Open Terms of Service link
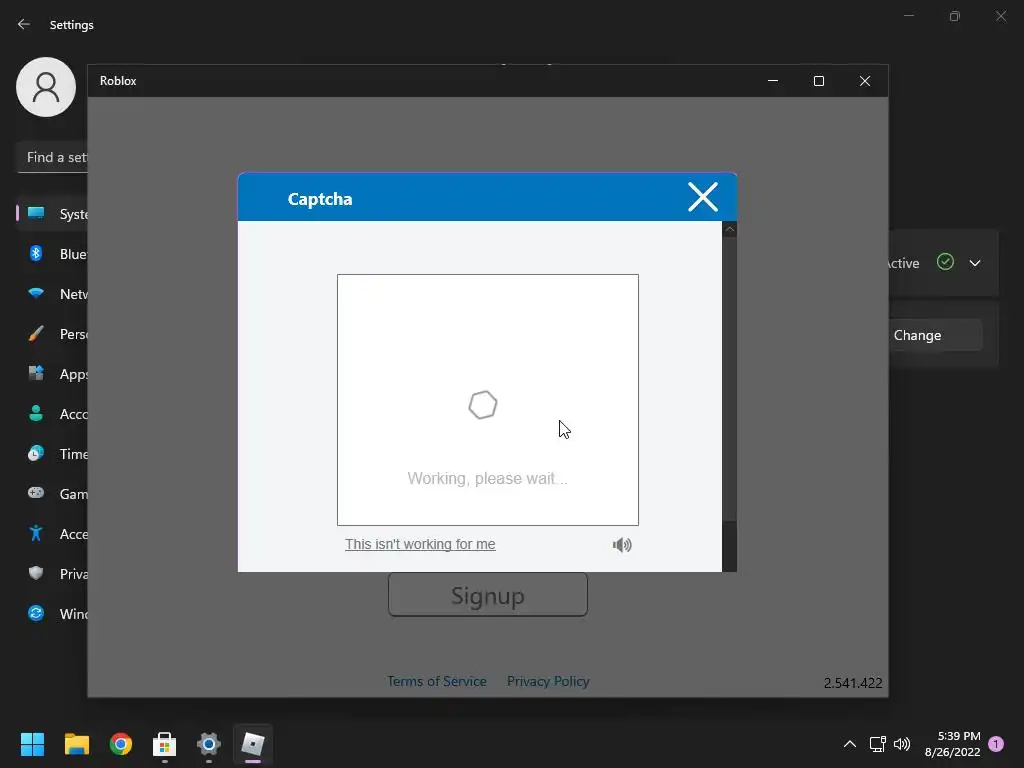1024x768 pixels. point(437,681)
